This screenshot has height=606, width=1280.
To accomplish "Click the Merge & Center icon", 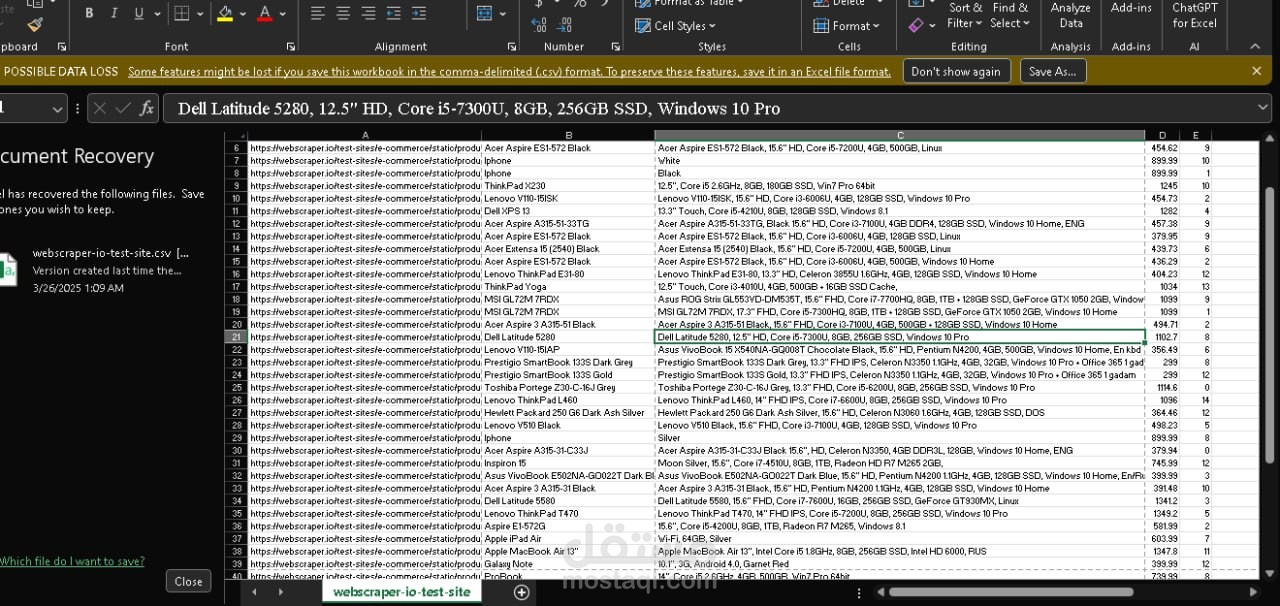I will pos(485,14).
